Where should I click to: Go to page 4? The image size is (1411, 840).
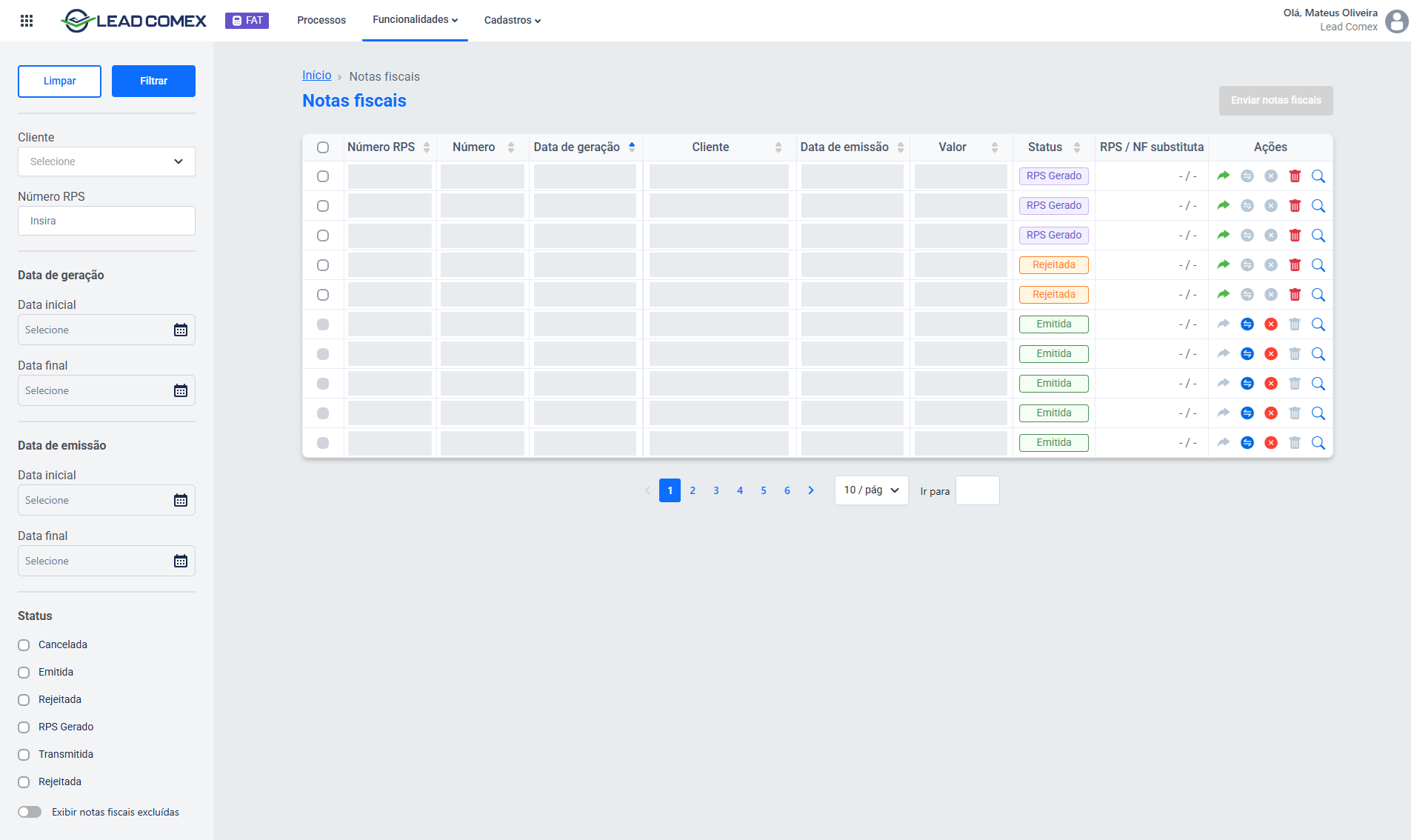pyautogui.click(x=740, y=490)
